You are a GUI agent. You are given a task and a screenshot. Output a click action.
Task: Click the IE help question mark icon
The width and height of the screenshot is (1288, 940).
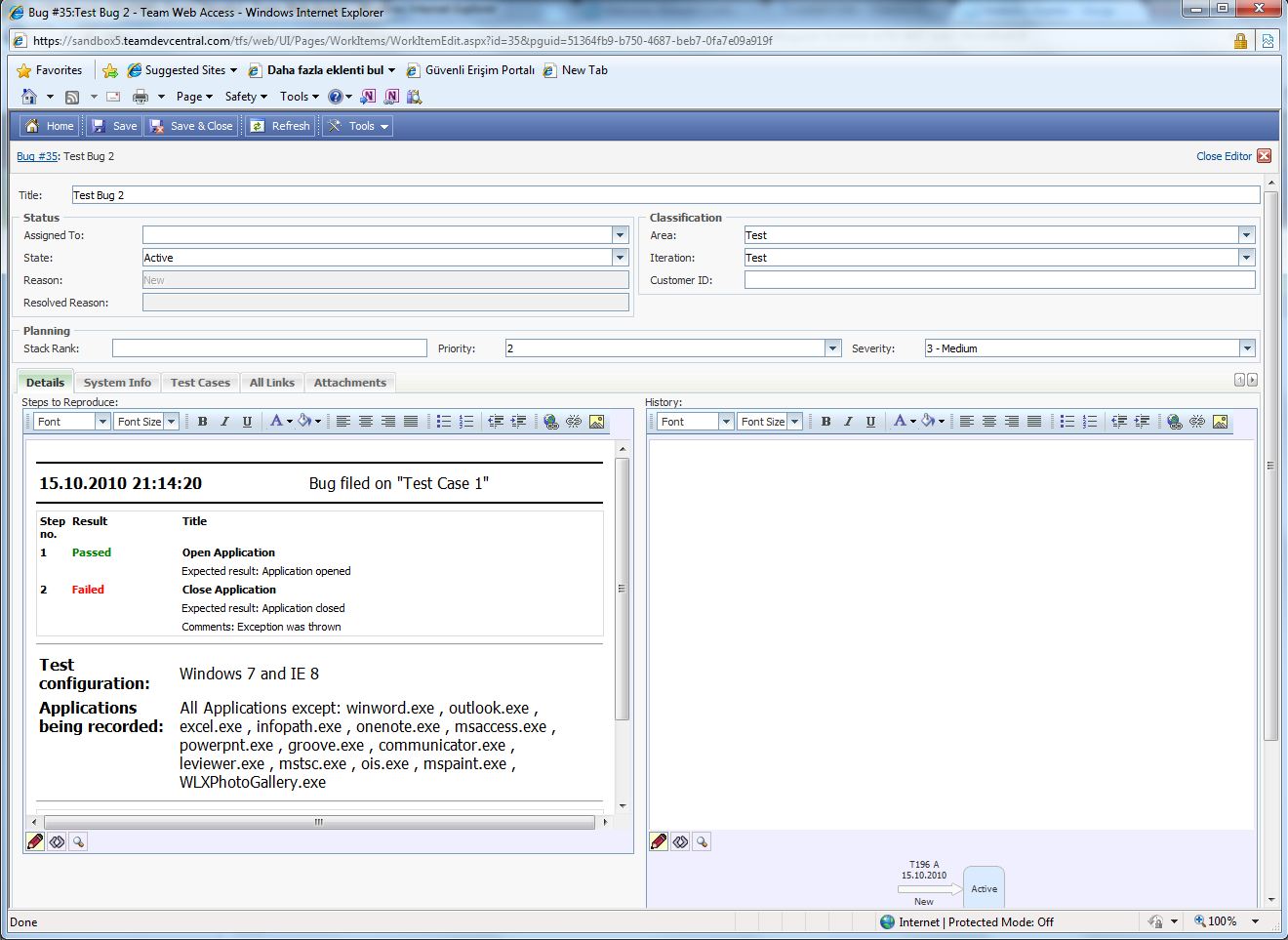(x=336, y=97)
